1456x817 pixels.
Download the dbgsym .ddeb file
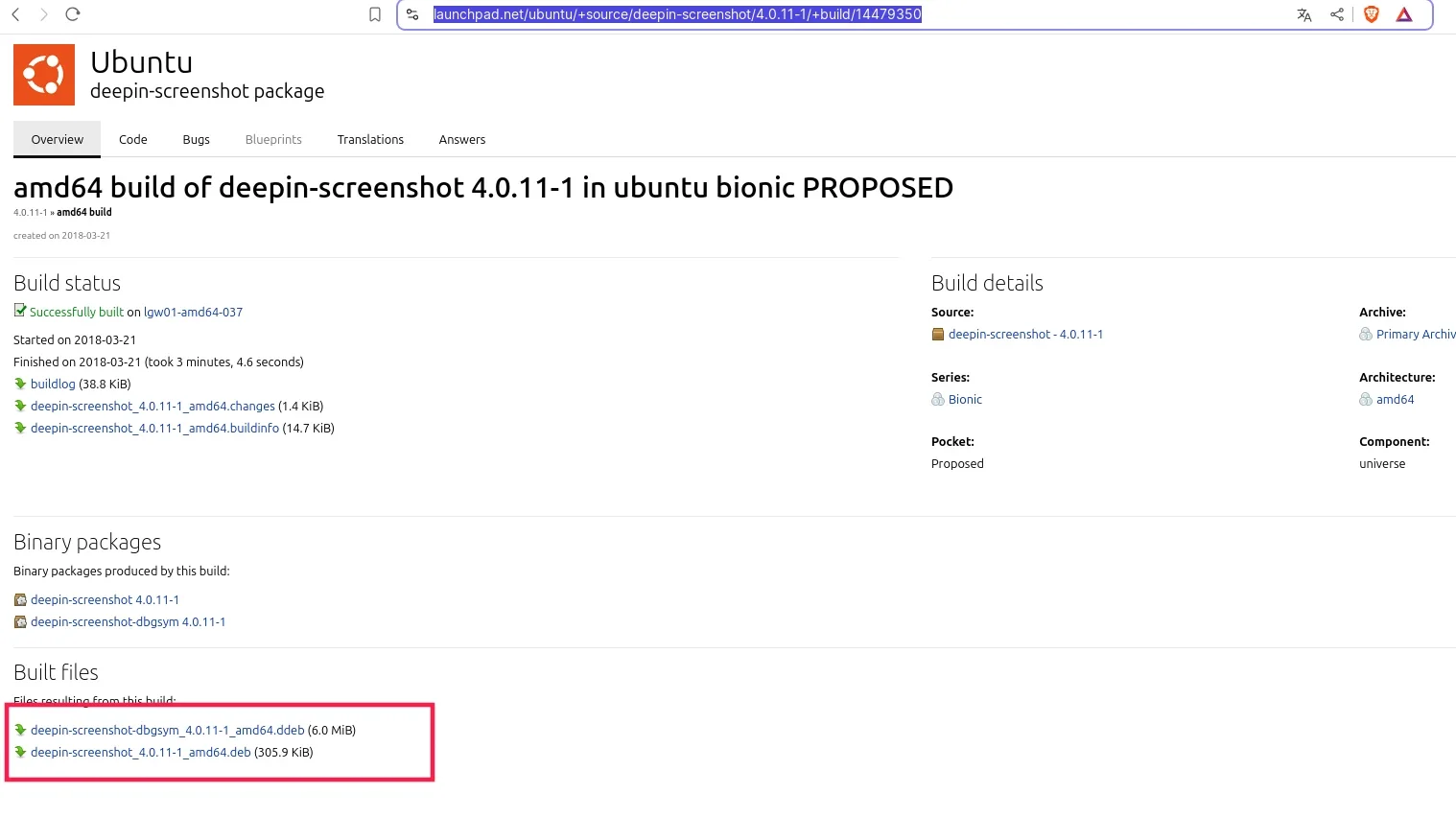[x=167, y=731]
